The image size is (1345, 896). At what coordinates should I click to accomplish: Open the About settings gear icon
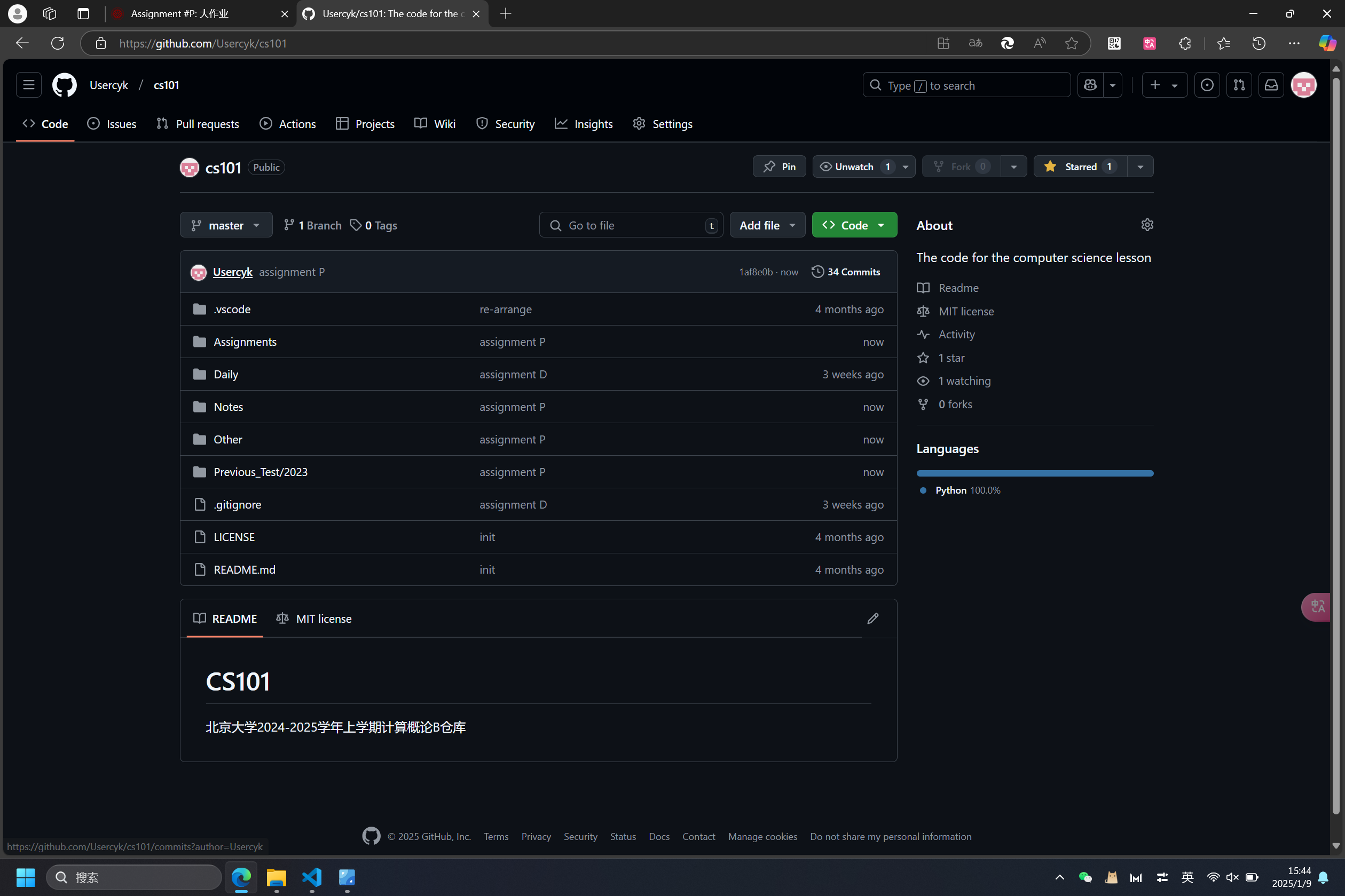click(x=1147, y=225)
